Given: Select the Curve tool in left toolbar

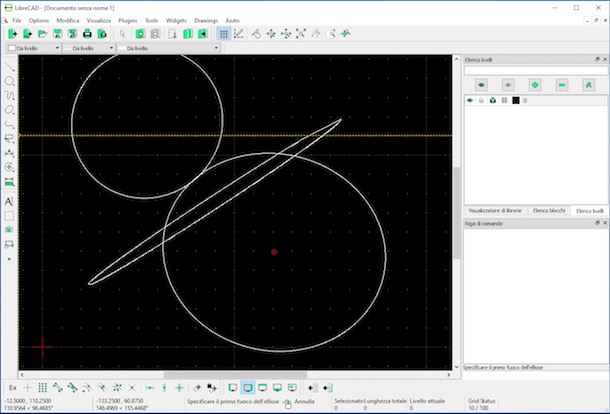Looking at the screenshot, I should point(9,95).
